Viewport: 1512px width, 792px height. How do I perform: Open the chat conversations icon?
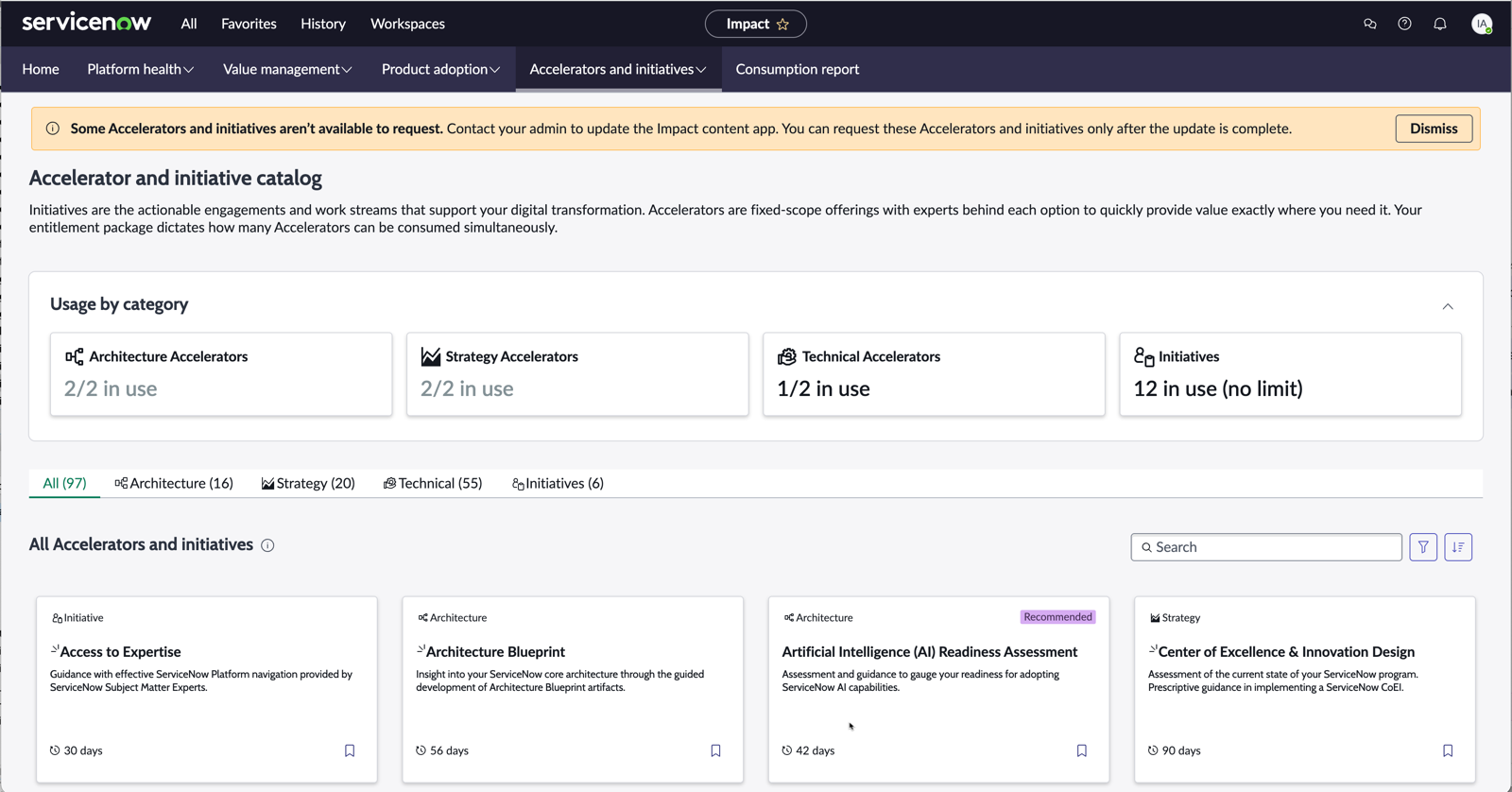(1369, 24)
